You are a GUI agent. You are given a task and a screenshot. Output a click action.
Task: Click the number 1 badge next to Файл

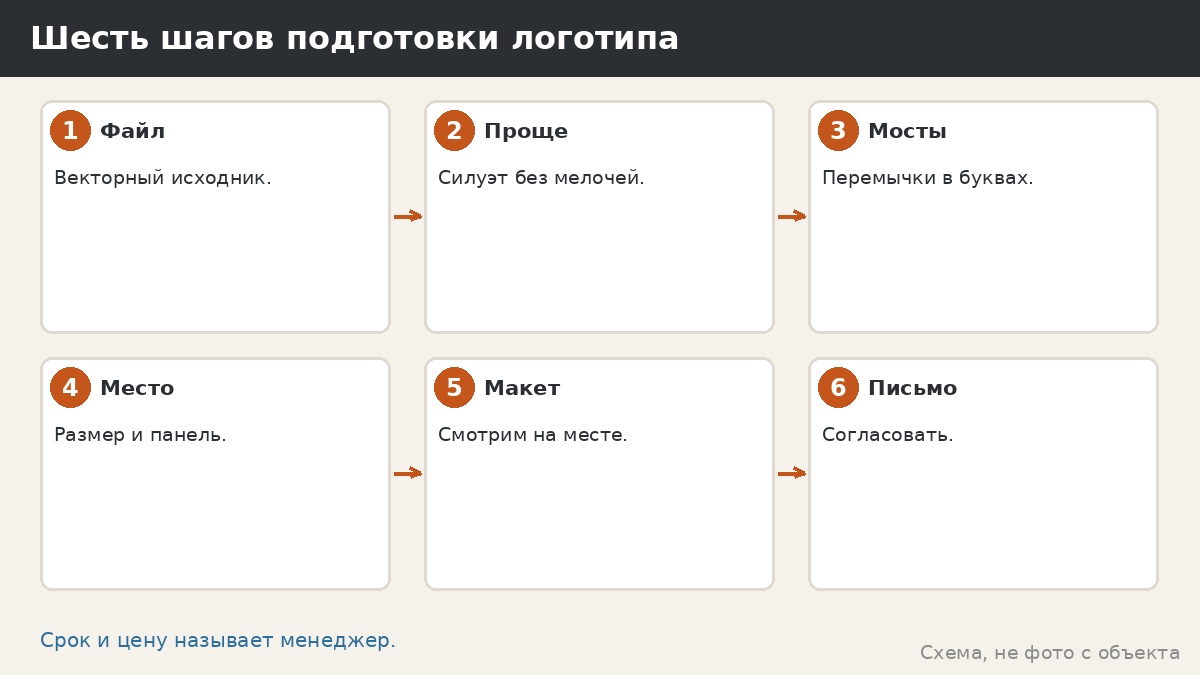click(70, 131)
